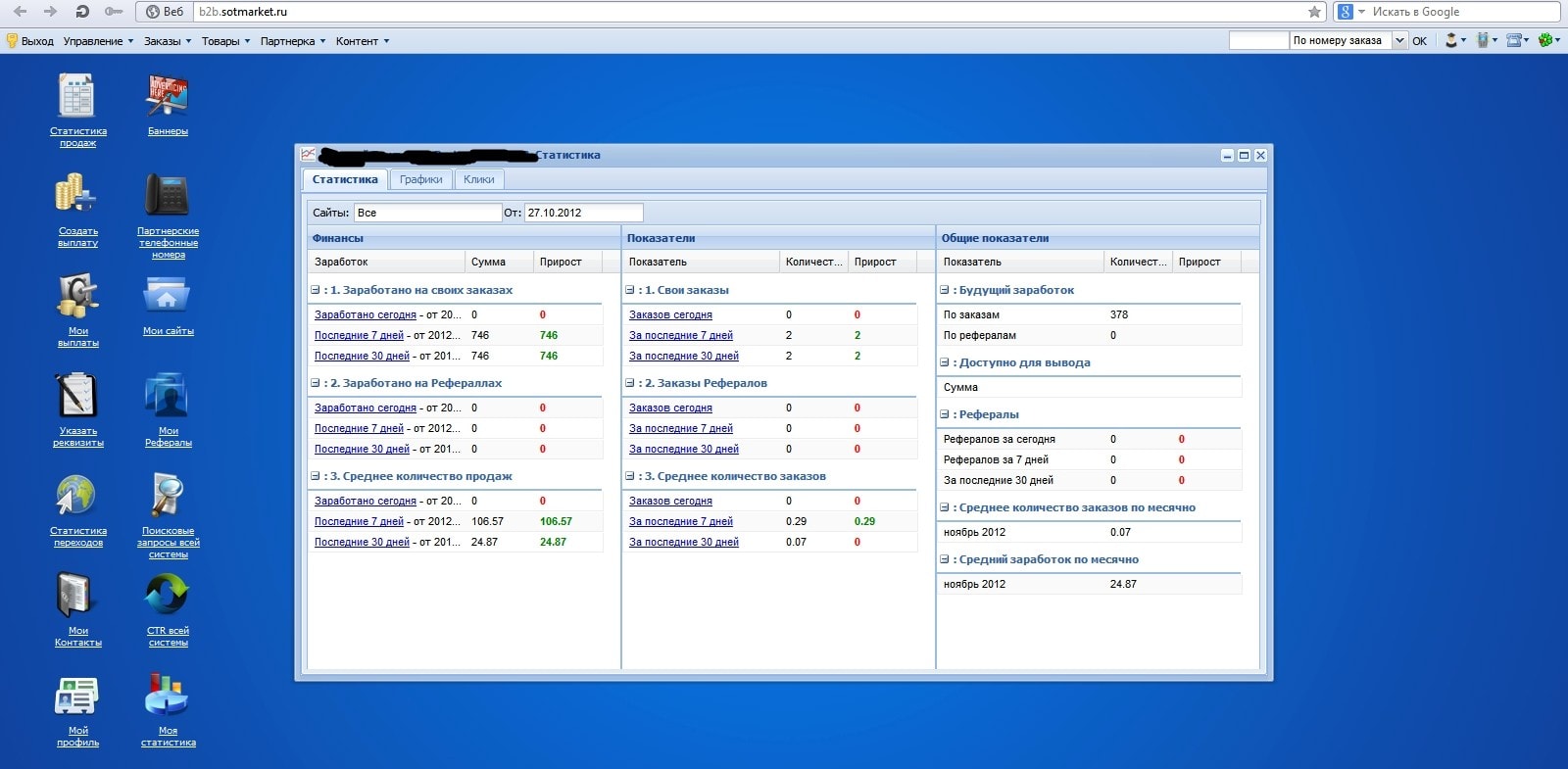Click the 'Заказов сегодня' link under Свои заказы
1568x769 pixels.
(x=670, y=315)
